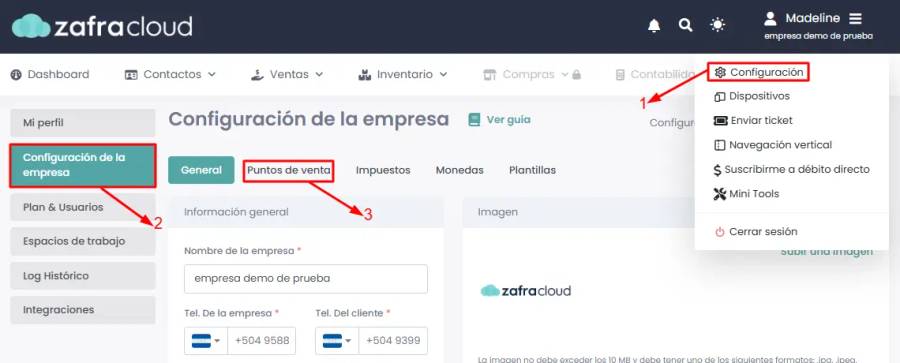Expand the Contactos dropdown menu
This screenshot has height=363, width=900.
pyautogui.click(x=211, y=75)
